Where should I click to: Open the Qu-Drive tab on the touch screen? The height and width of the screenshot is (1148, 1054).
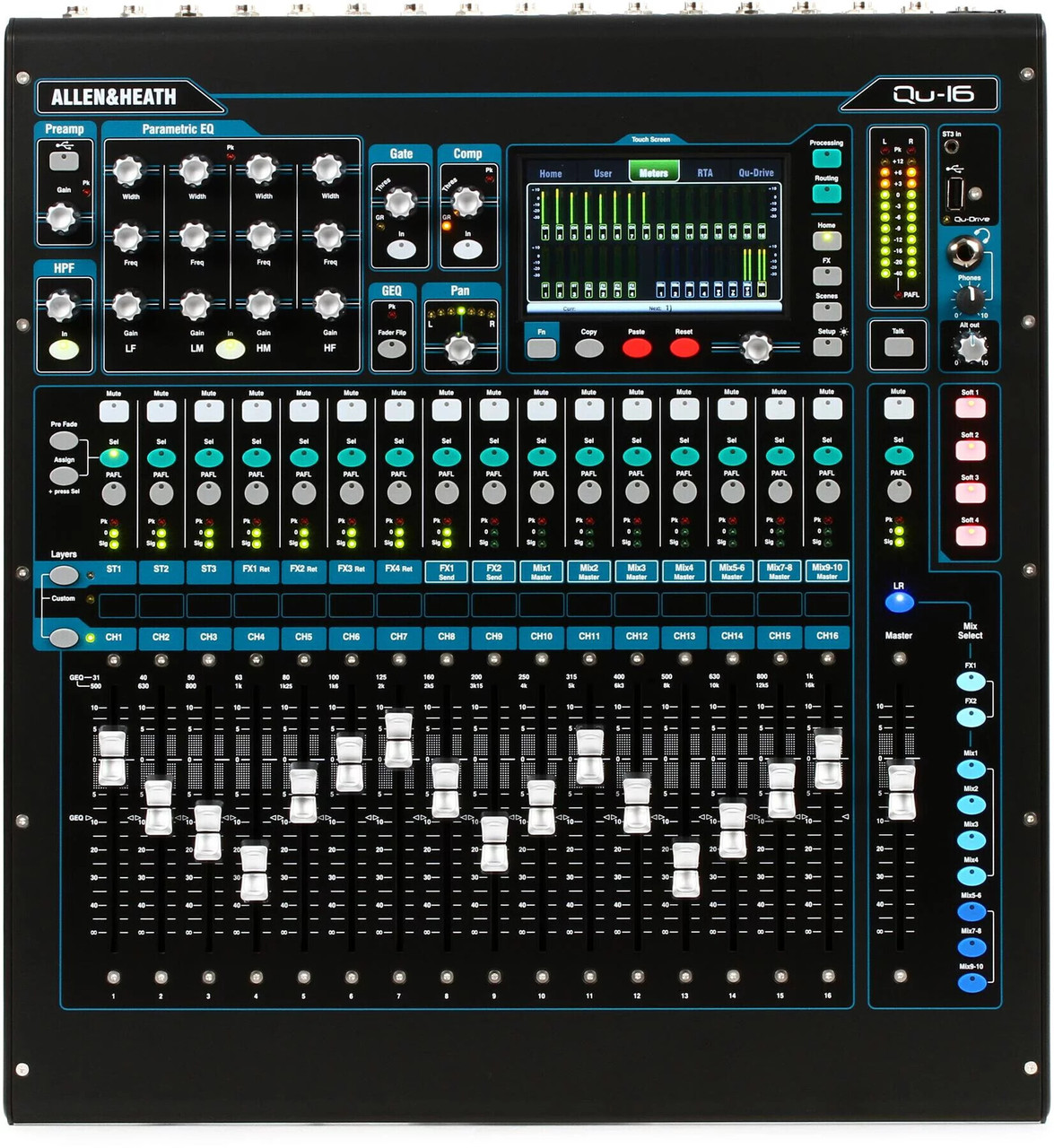756,173
